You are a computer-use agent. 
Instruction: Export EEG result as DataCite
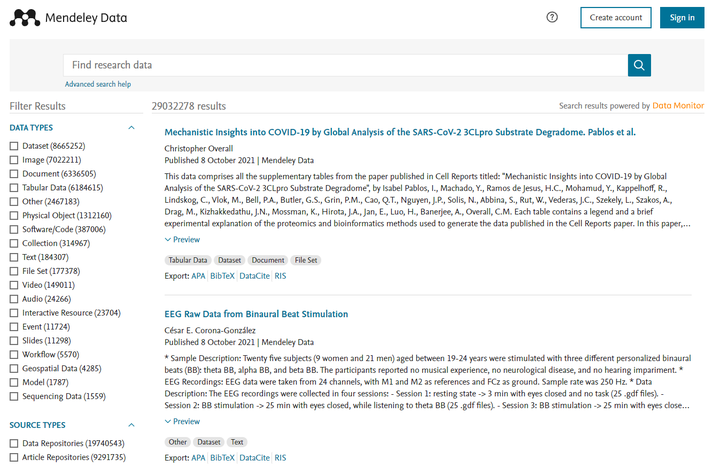tap(254, 458)
